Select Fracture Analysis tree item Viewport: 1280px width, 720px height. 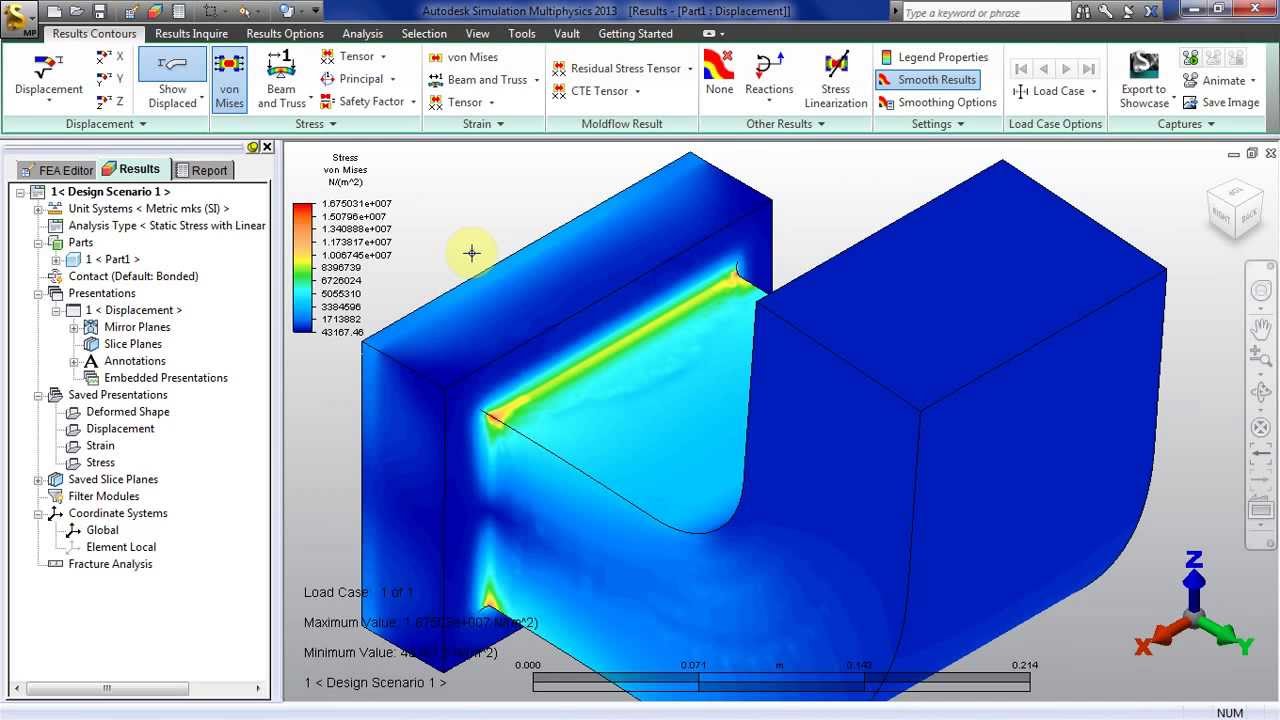110,564
